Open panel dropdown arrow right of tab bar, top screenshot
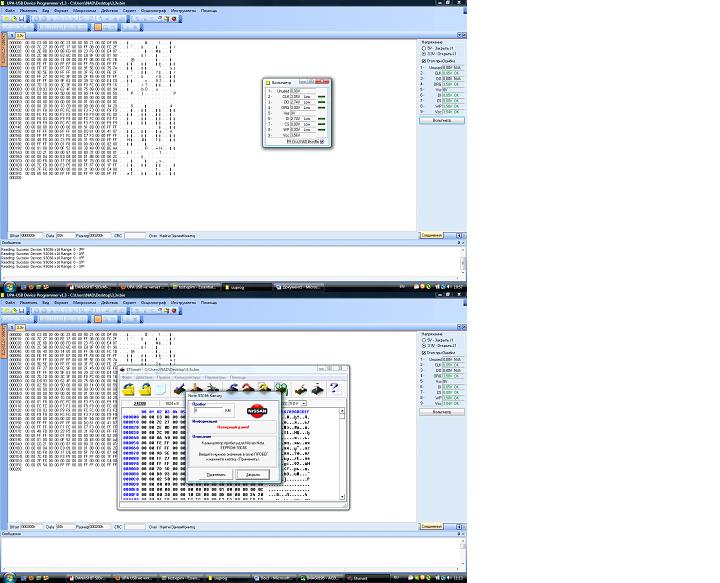720x583 pixels. pos(459,35)
